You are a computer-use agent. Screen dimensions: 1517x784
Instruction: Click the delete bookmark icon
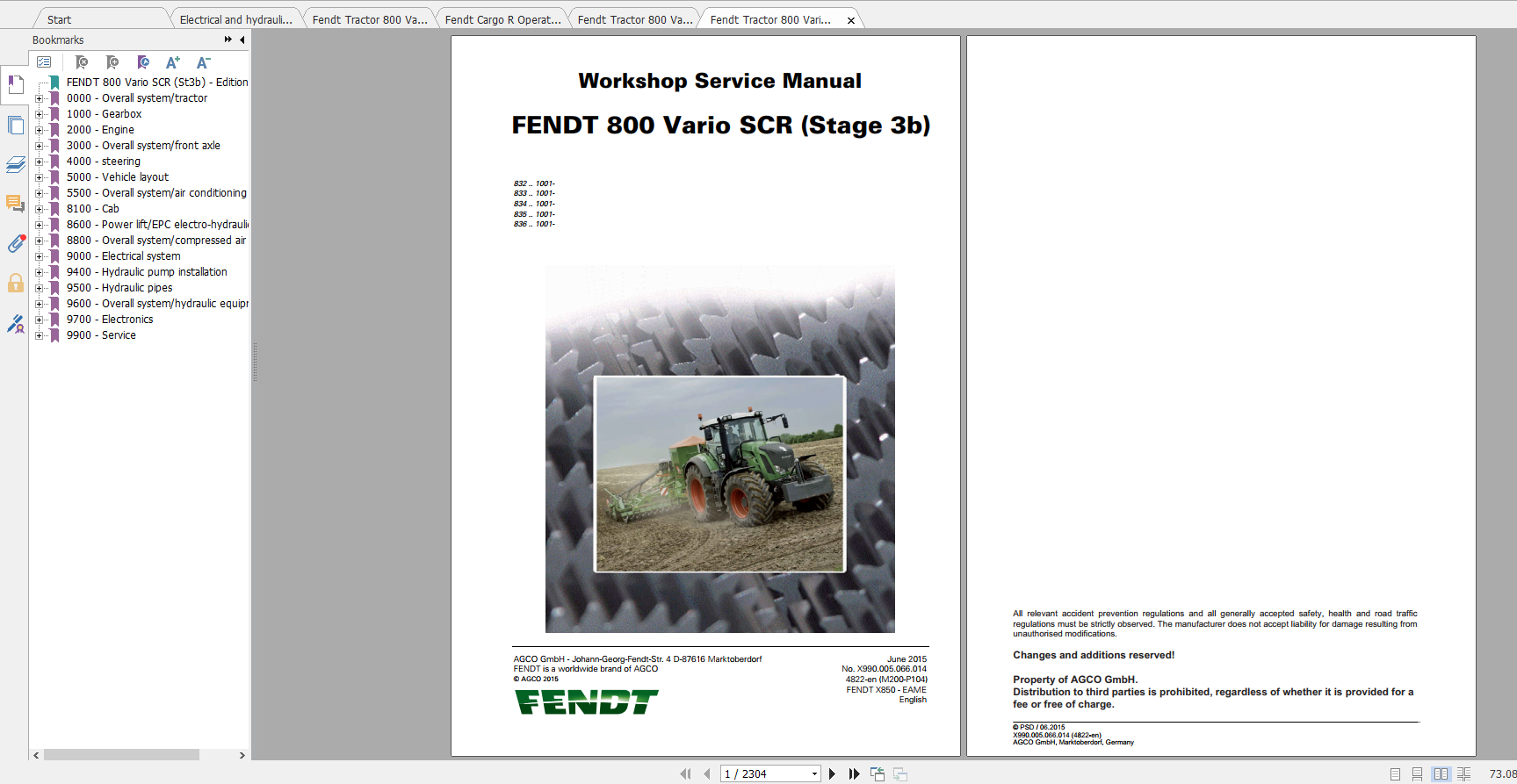click(x=82, y=62)
